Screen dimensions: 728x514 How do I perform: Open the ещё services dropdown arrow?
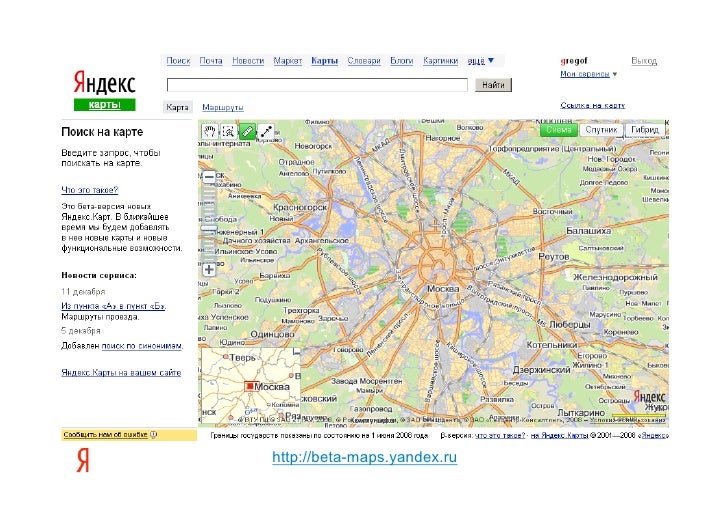(491, 60)
